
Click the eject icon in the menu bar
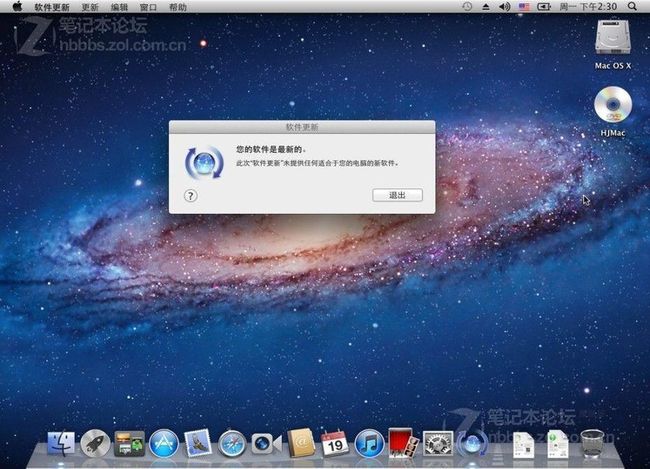(x=486, y=7)
